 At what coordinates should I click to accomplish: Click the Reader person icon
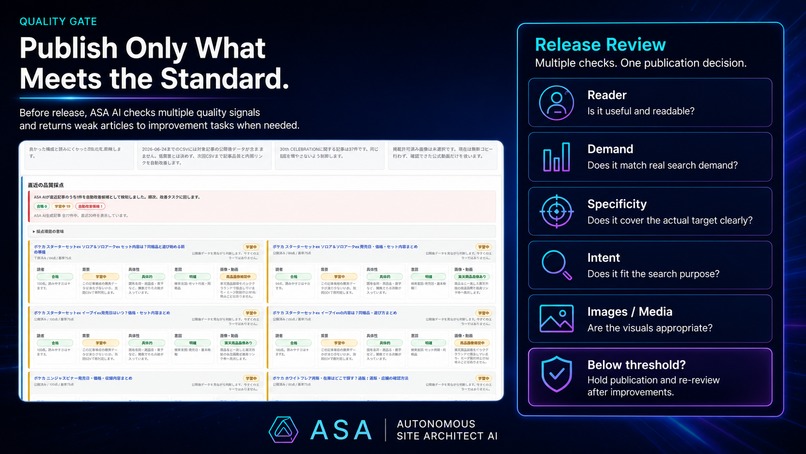click(556, 103)
